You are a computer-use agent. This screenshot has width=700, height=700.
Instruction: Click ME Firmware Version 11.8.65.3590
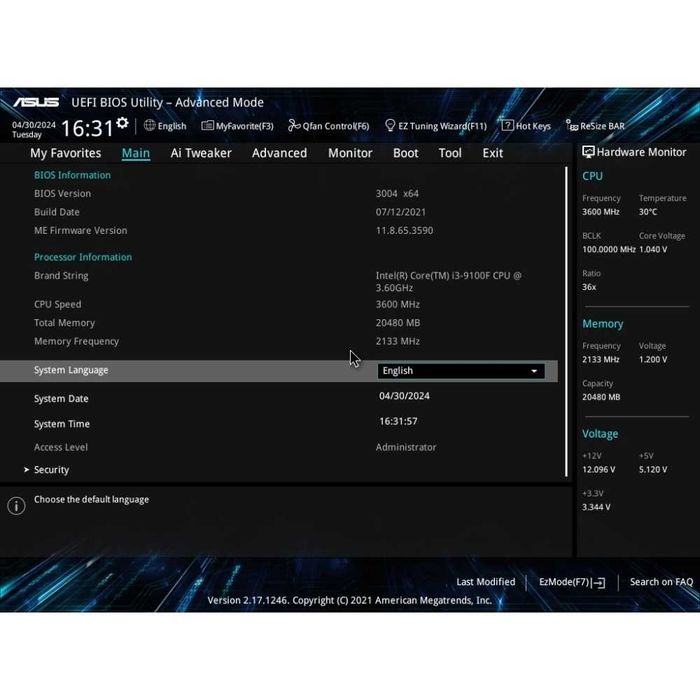(404, 230)
